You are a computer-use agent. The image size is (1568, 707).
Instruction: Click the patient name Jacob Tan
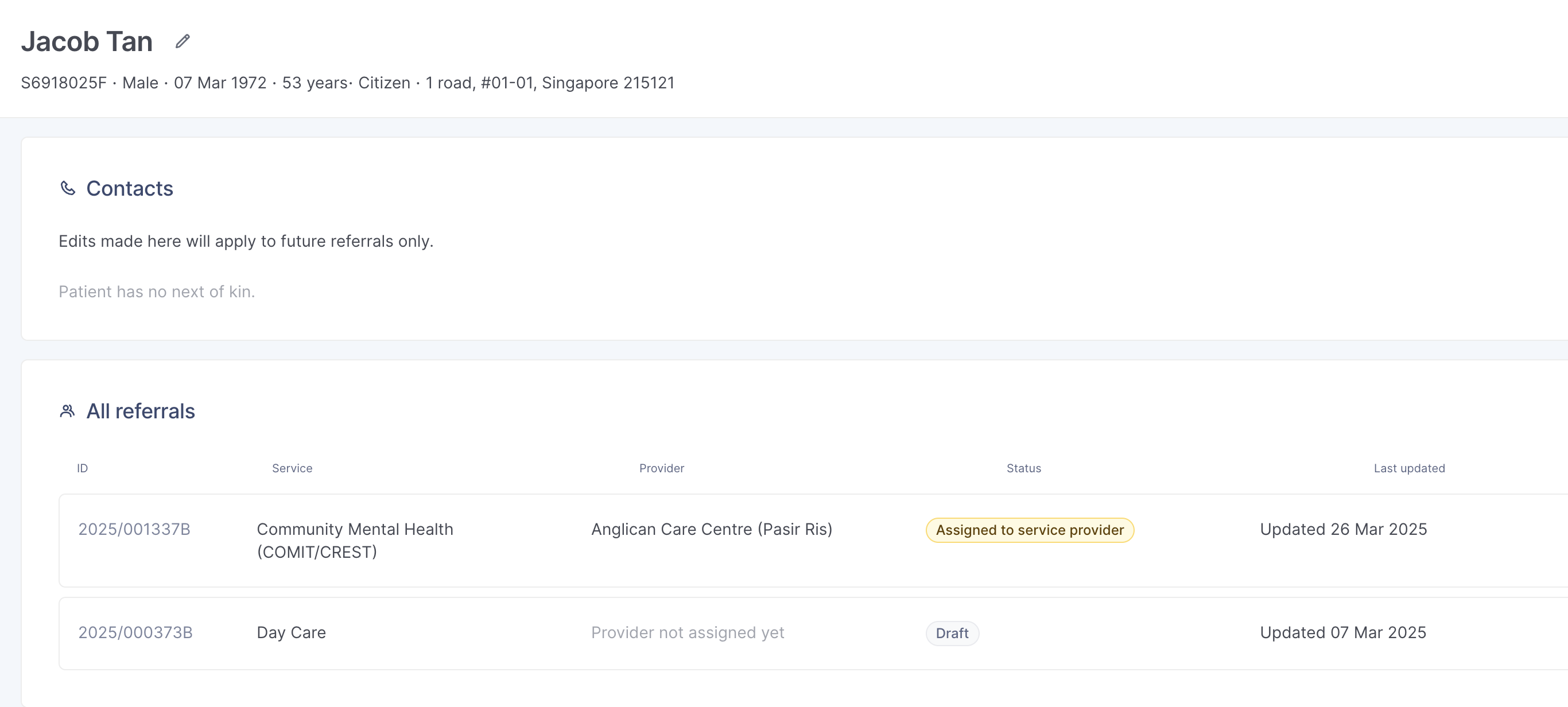point(87,41)
